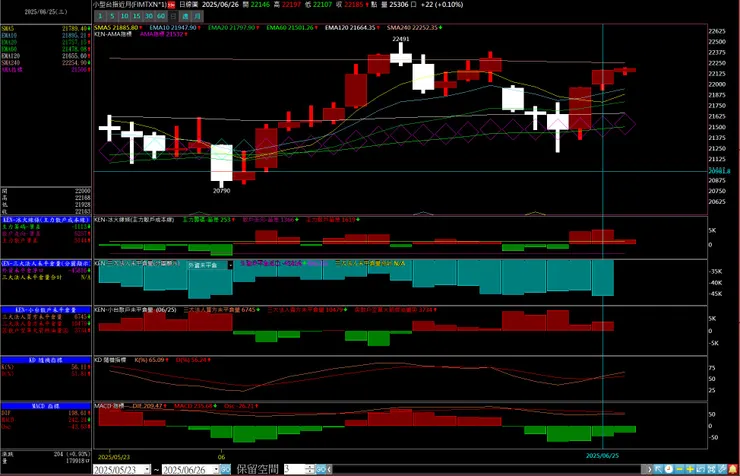Open 外資未平倉 dropdown in institutional panel
The width and height of the screenshot is (740, 476).
click(x=230, y=265)
